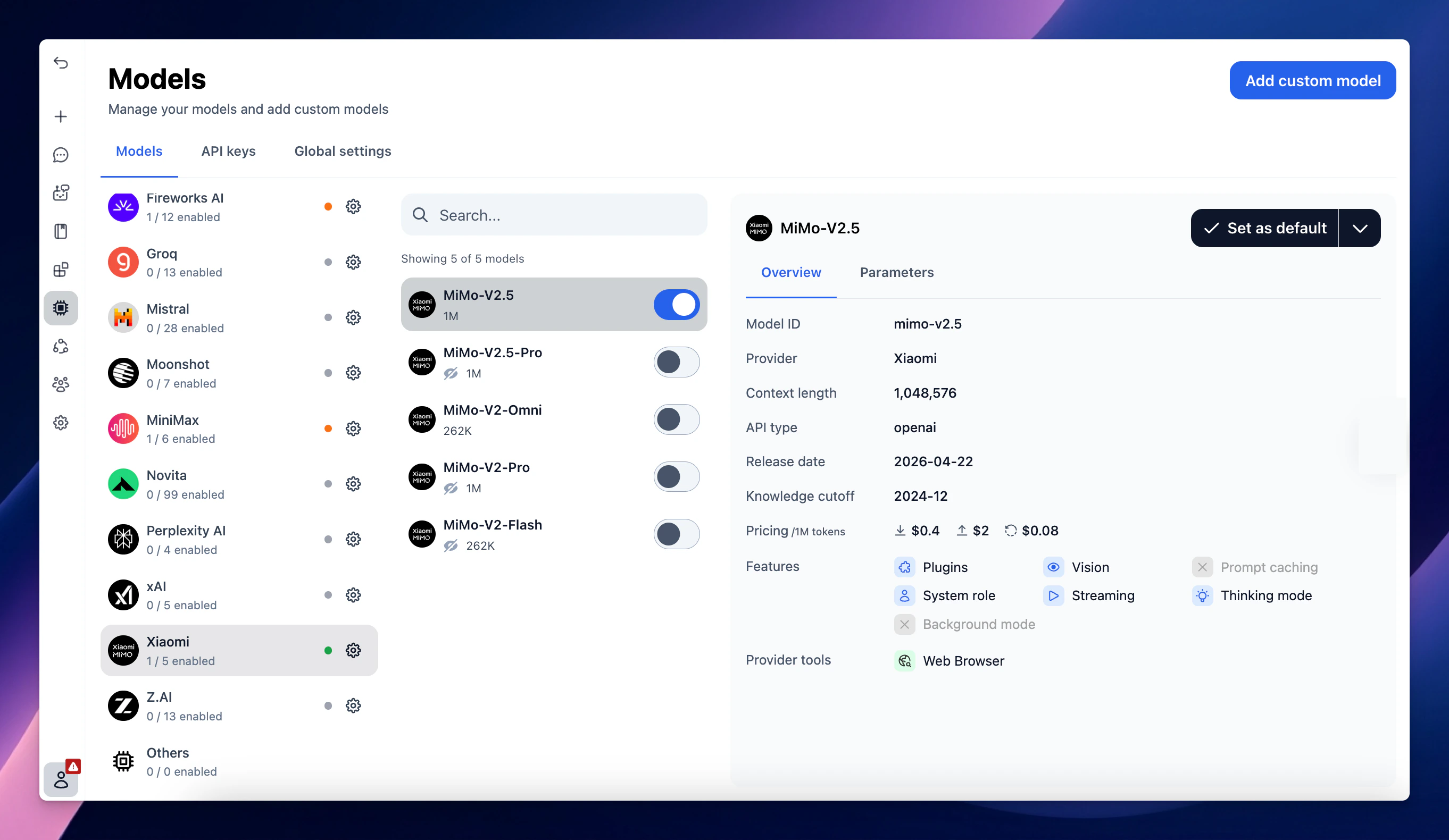Click the book icon in the left sidebar
1449x840 pixels.
[x=61, y=232]
